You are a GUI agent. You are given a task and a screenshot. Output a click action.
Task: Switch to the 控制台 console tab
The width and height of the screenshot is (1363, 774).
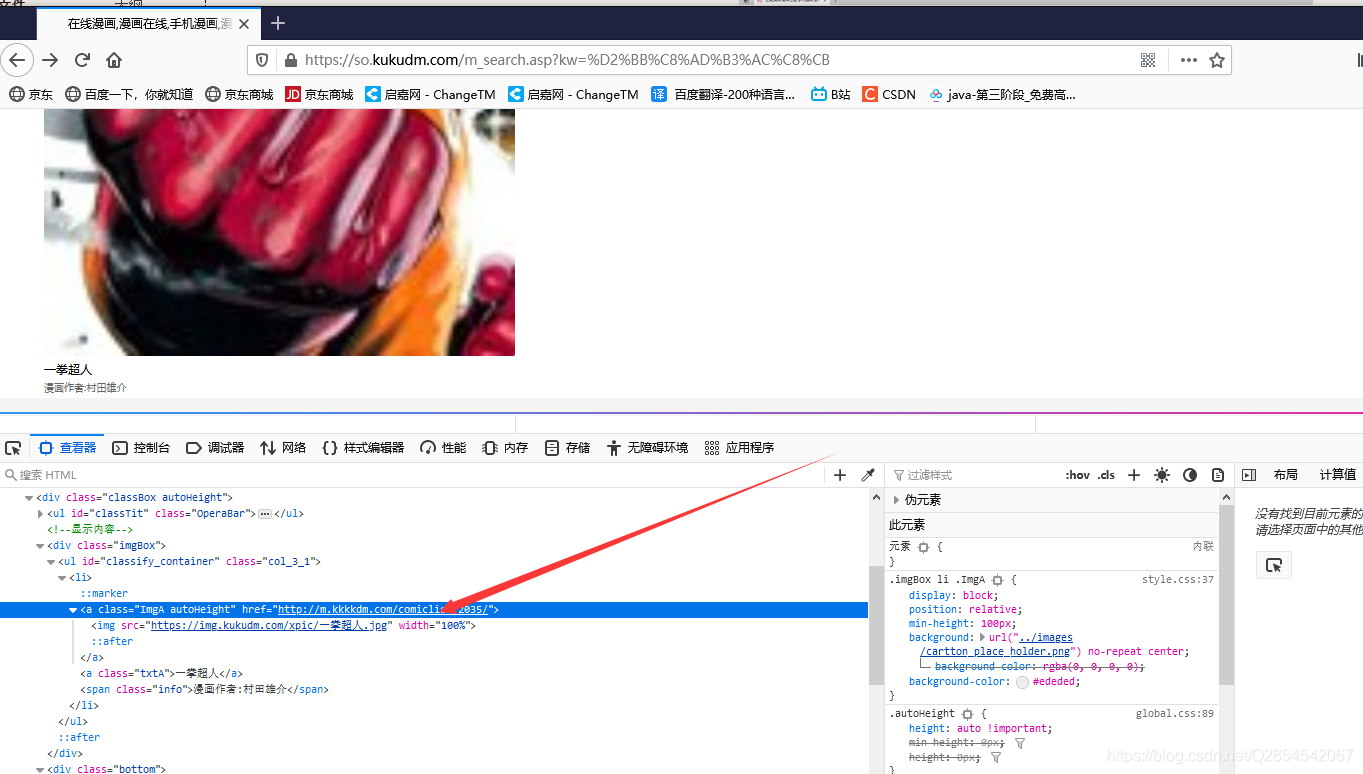[x=141, y=448]
